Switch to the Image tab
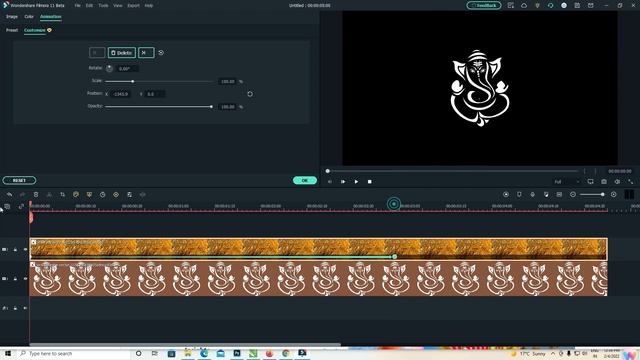Image resolution: width=640 pixels, height=360 pixels. pyautogui.click(x=12, y=17)
